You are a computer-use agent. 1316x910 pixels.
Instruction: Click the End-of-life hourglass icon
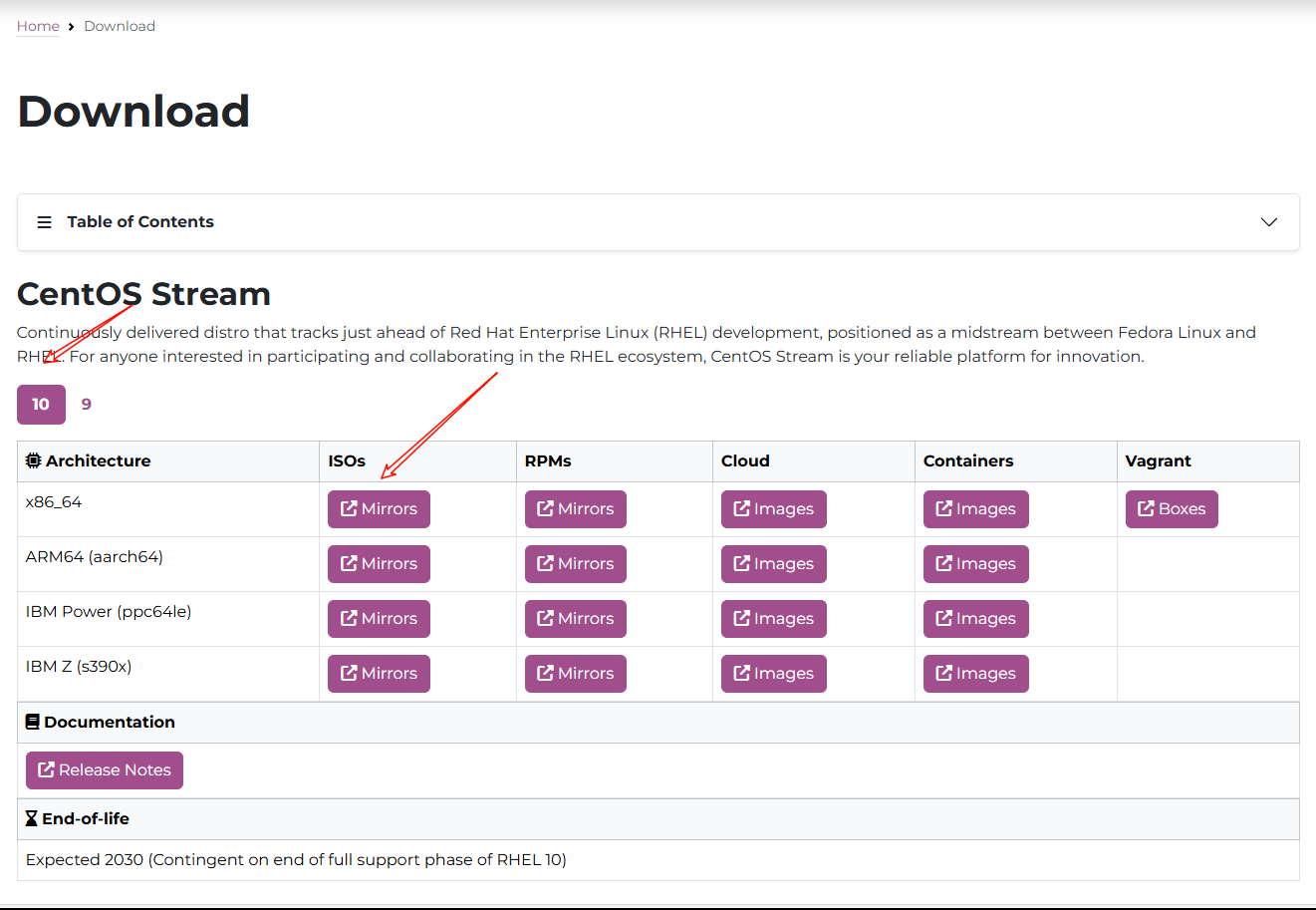coord(32,819)
